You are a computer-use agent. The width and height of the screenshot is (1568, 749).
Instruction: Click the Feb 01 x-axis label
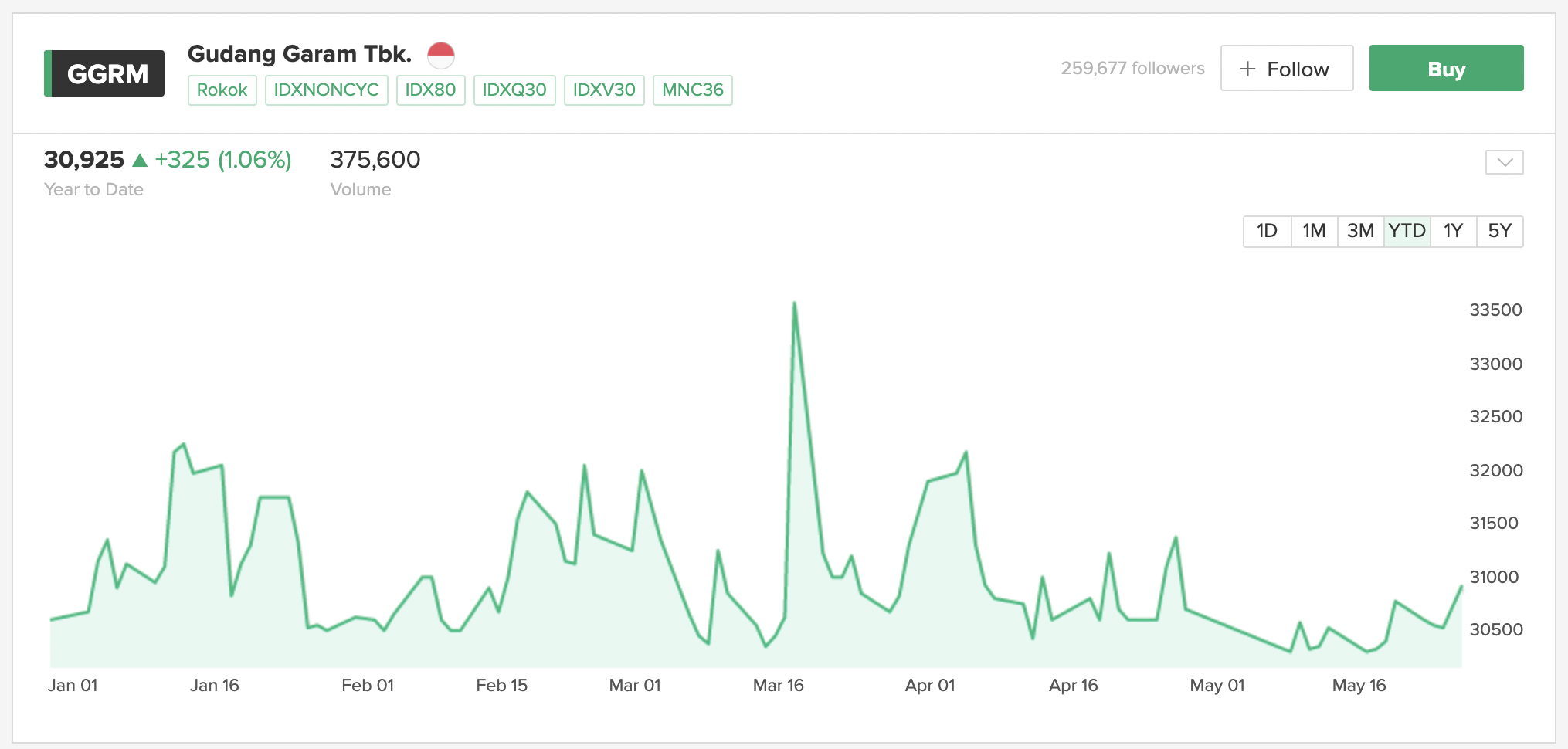pyautogui.click(x=368, y=686)
